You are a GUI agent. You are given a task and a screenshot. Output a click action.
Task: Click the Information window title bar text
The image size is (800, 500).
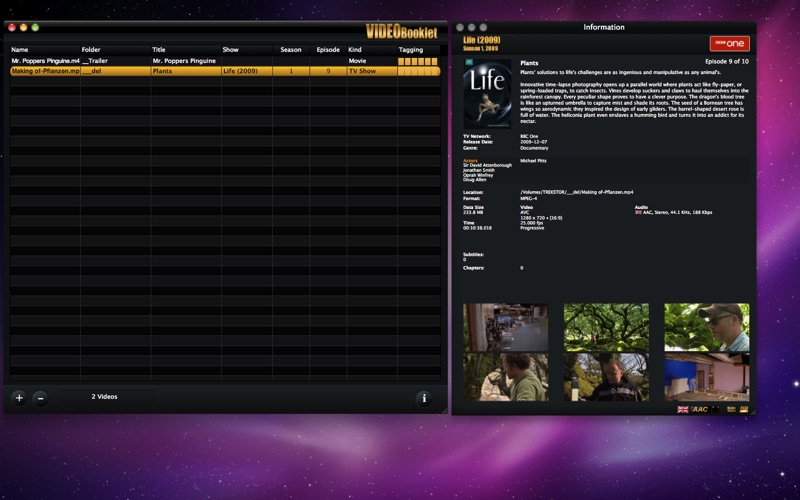(x=604, y=28)
